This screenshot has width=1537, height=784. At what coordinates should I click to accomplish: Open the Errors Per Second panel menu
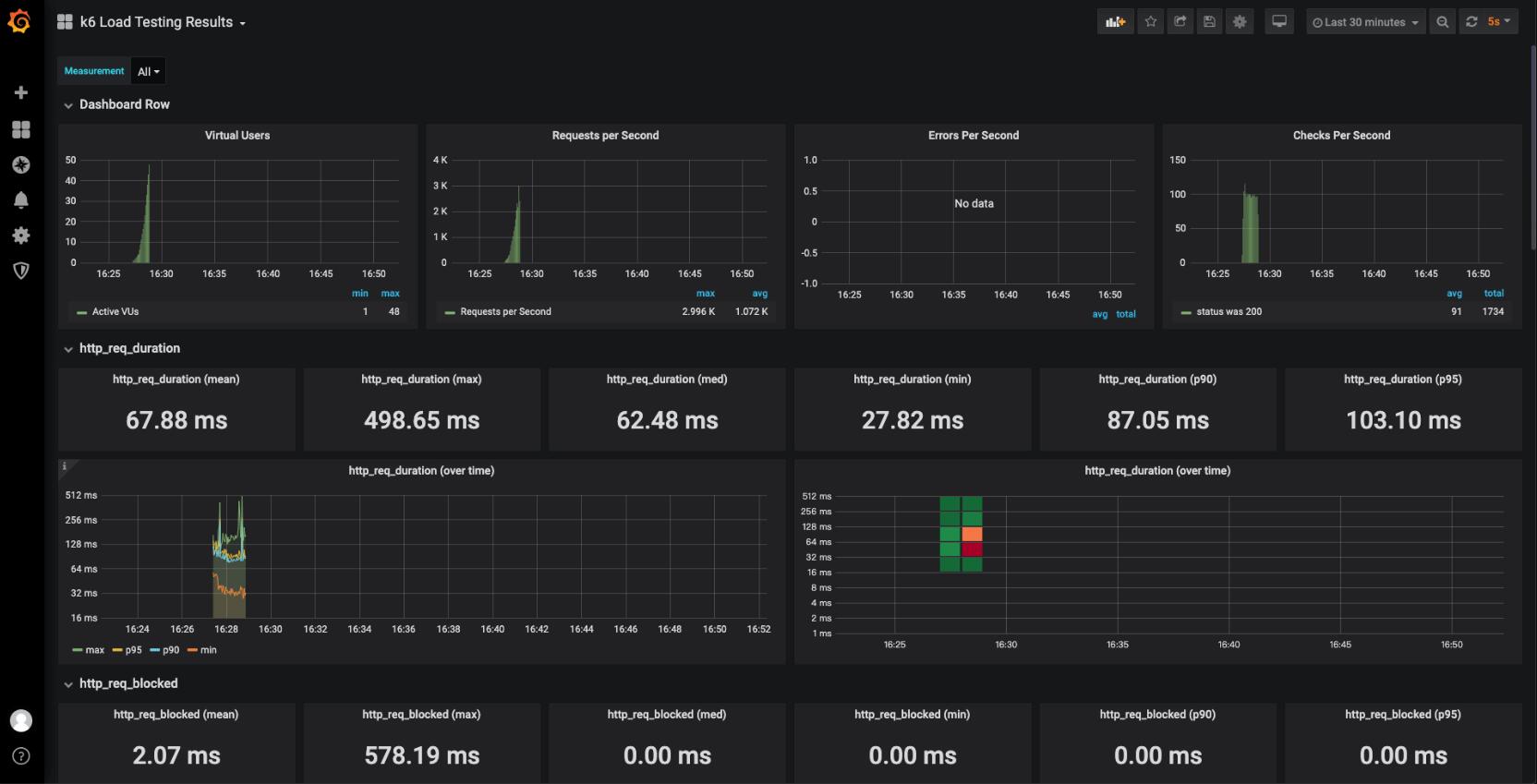(x=974, y=136)
